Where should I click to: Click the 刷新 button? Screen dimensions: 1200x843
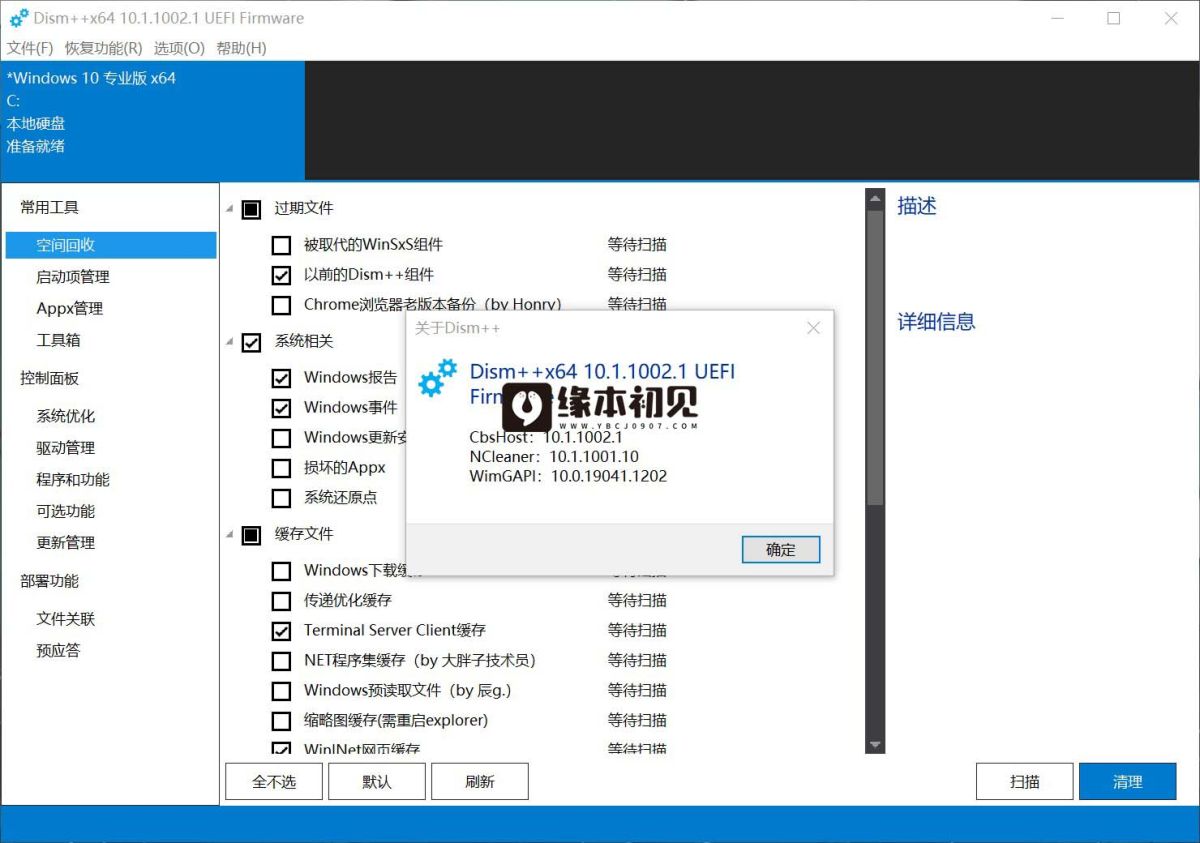479,782
